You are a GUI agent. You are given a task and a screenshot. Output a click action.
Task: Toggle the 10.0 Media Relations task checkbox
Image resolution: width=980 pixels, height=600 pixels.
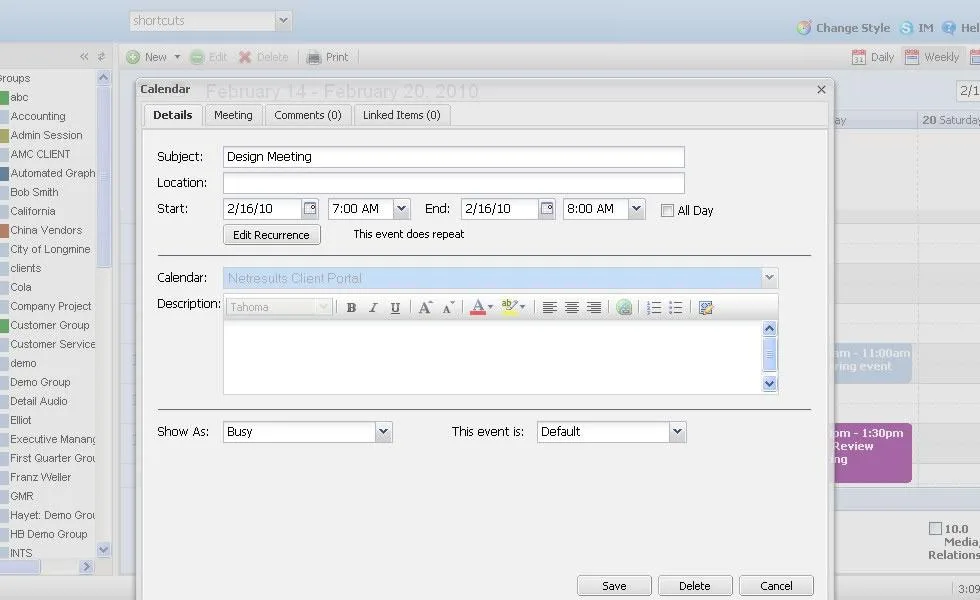tap(935, 529)
